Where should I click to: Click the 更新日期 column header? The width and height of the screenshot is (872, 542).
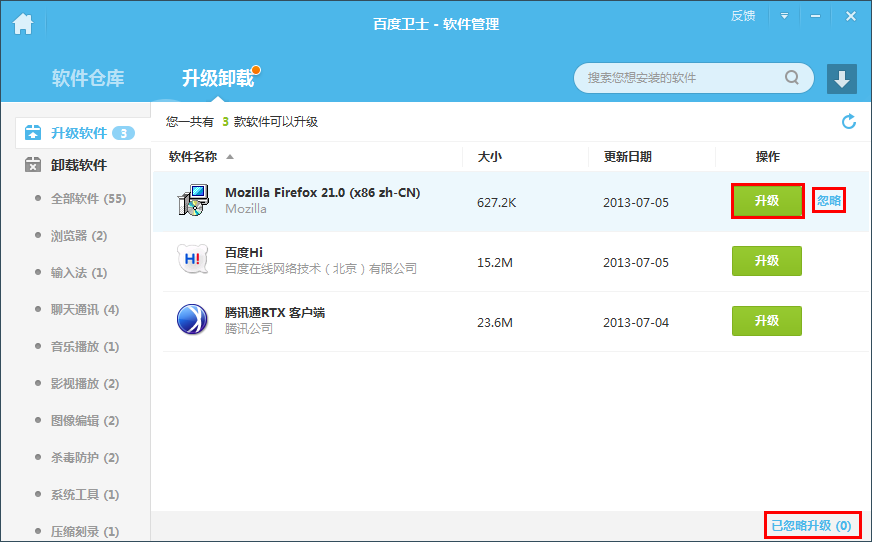pos(627,157)
